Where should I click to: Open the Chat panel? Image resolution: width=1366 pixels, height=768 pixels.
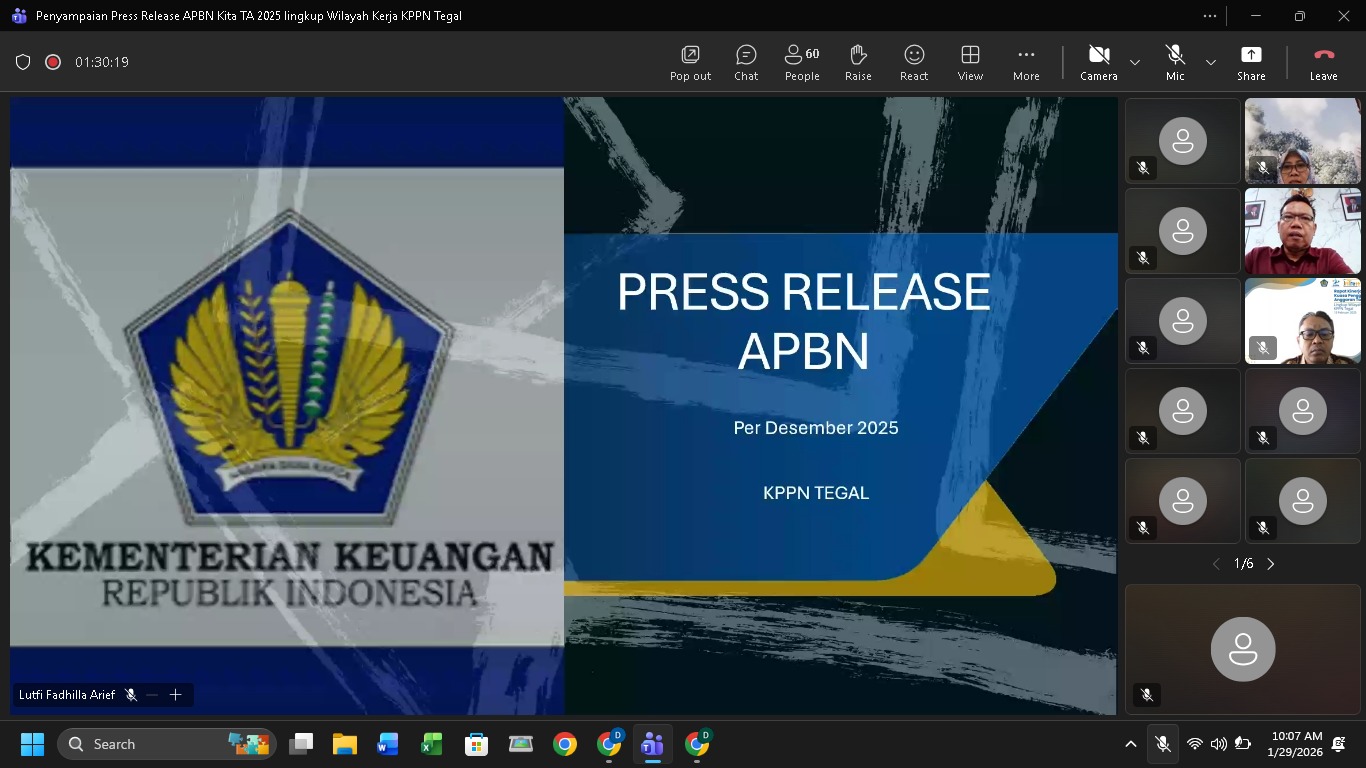(745, 62)
